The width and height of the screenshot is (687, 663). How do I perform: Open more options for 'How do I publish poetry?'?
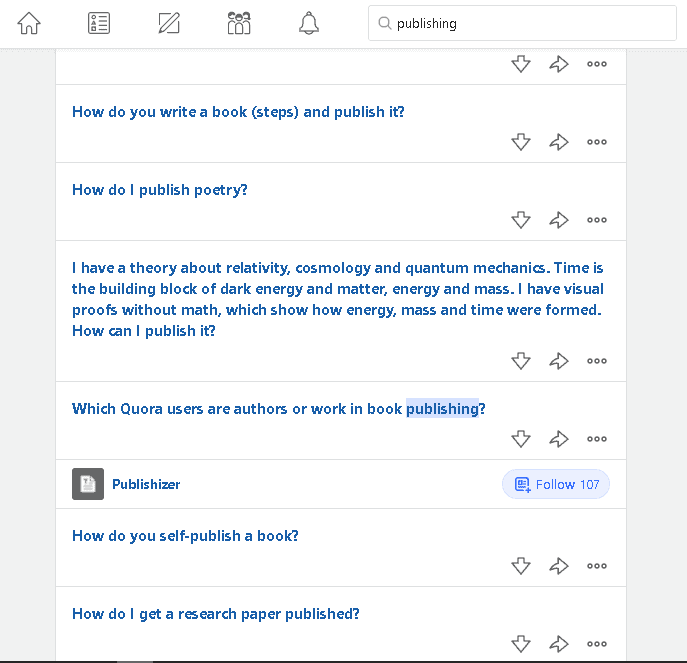(x=597, y=220)
